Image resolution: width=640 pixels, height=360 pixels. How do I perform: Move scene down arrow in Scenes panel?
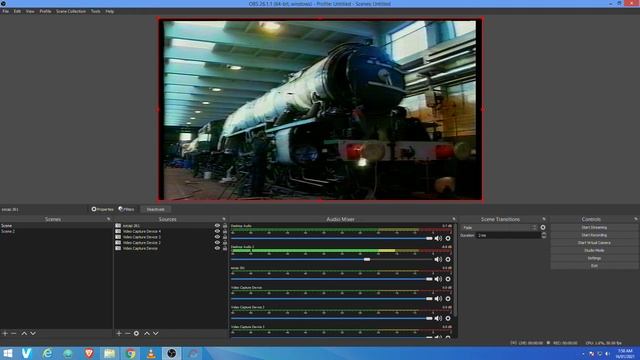[x=33, y=333]
